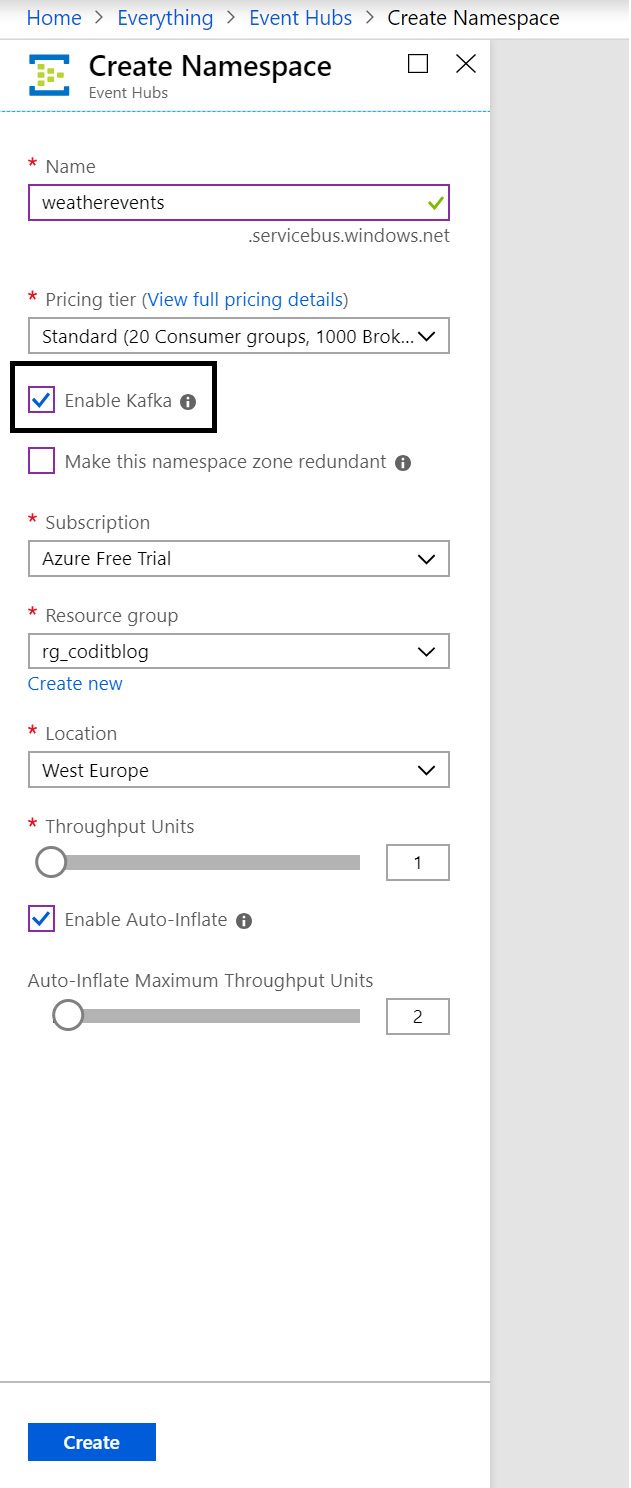Viewport: 631px width, 1488px height.
Task: Check Make this namespace zone redundant
Action: click(x=42, y=461)
